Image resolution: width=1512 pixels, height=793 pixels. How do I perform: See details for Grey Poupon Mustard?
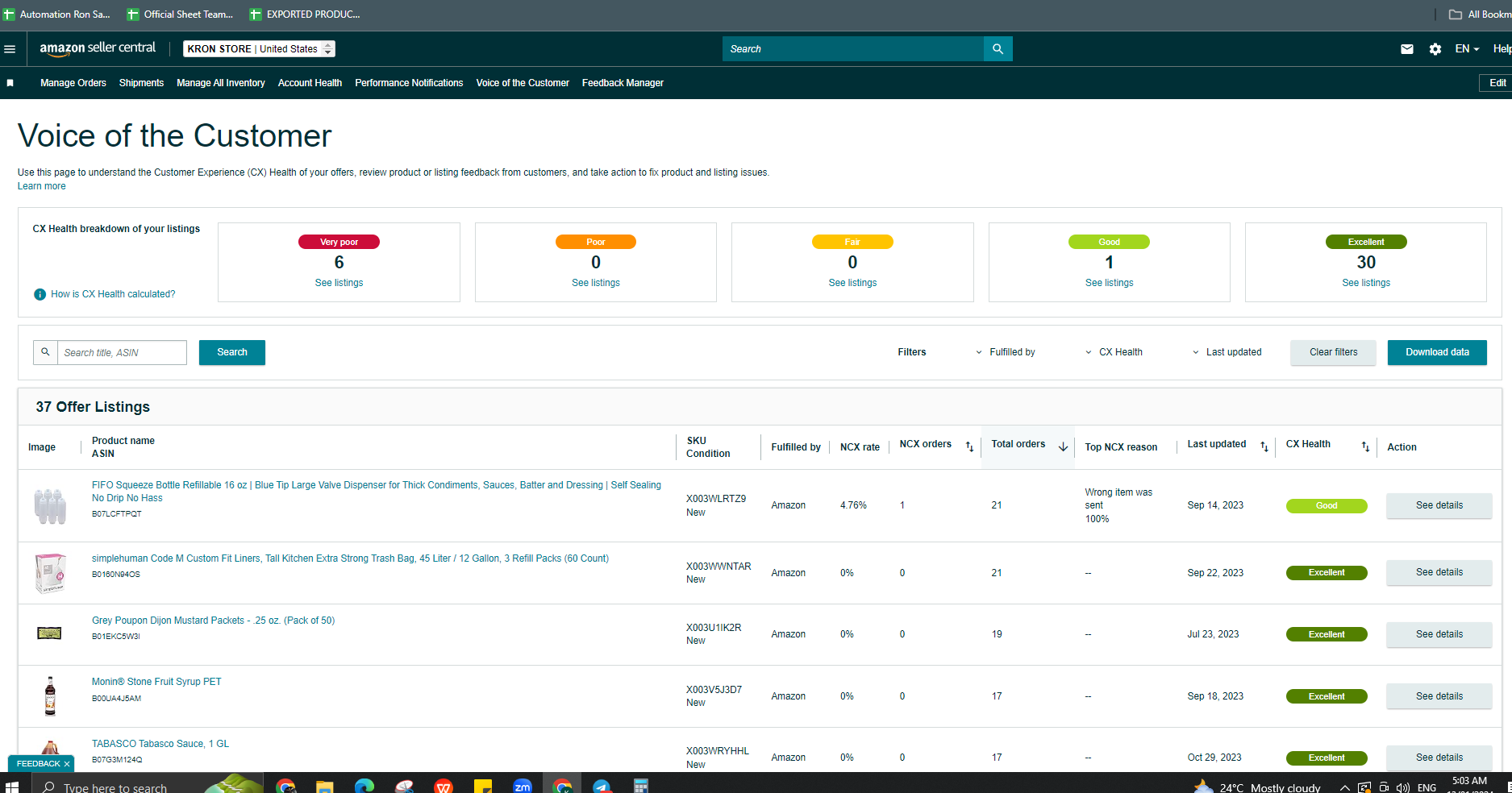click(x=1439, y=634)
